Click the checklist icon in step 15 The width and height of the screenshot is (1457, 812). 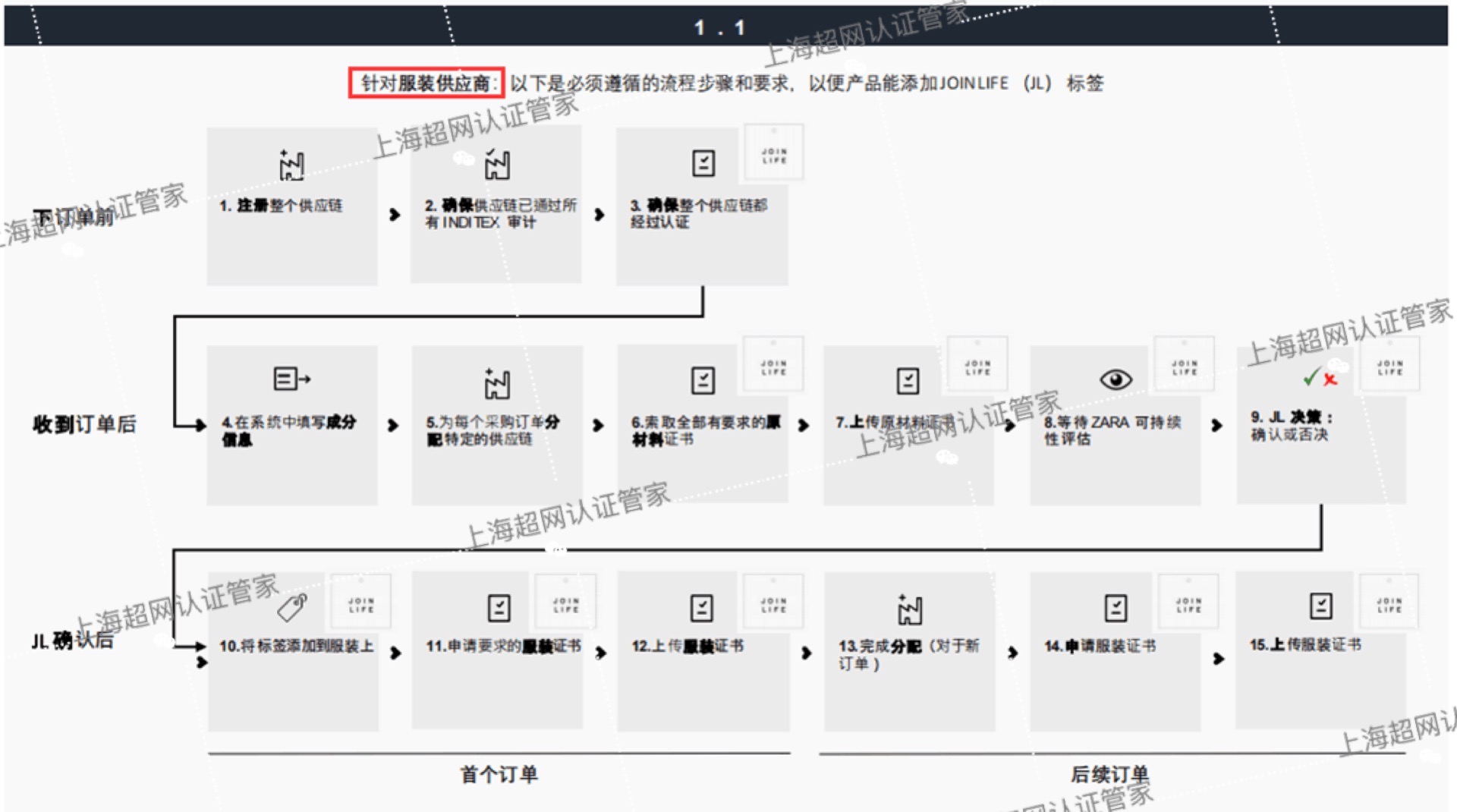[x=1321, y=606]
